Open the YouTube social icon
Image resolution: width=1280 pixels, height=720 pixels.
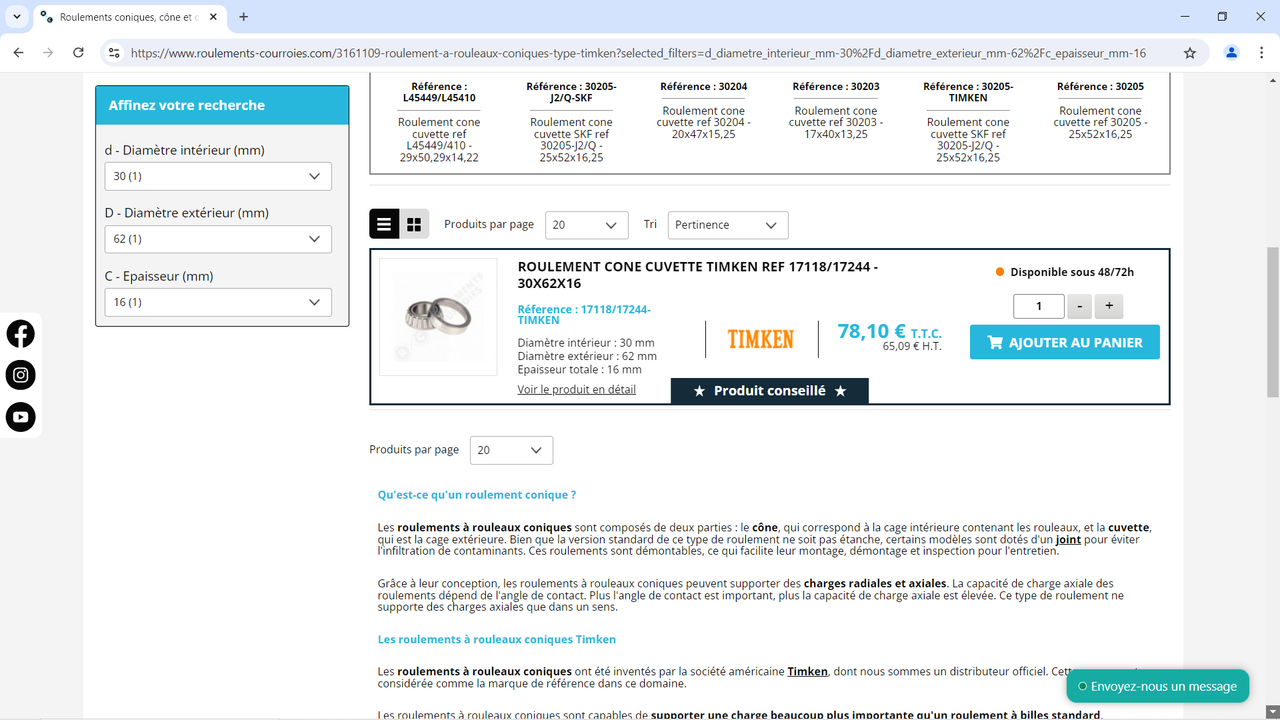coord(20,417)
